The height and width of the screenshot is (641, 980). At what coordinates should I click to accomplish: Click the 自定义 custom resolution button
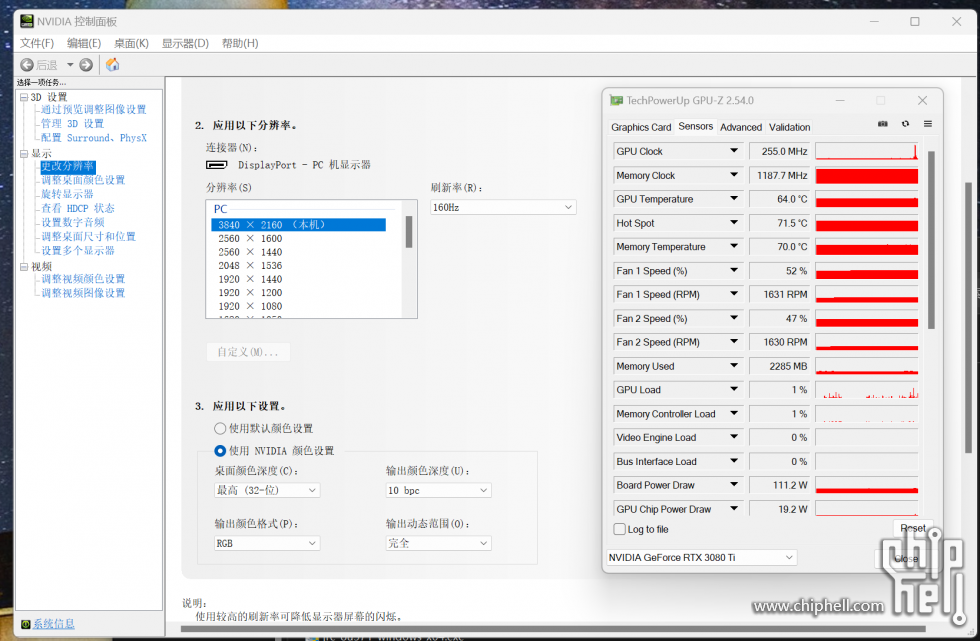click(248, 352)
